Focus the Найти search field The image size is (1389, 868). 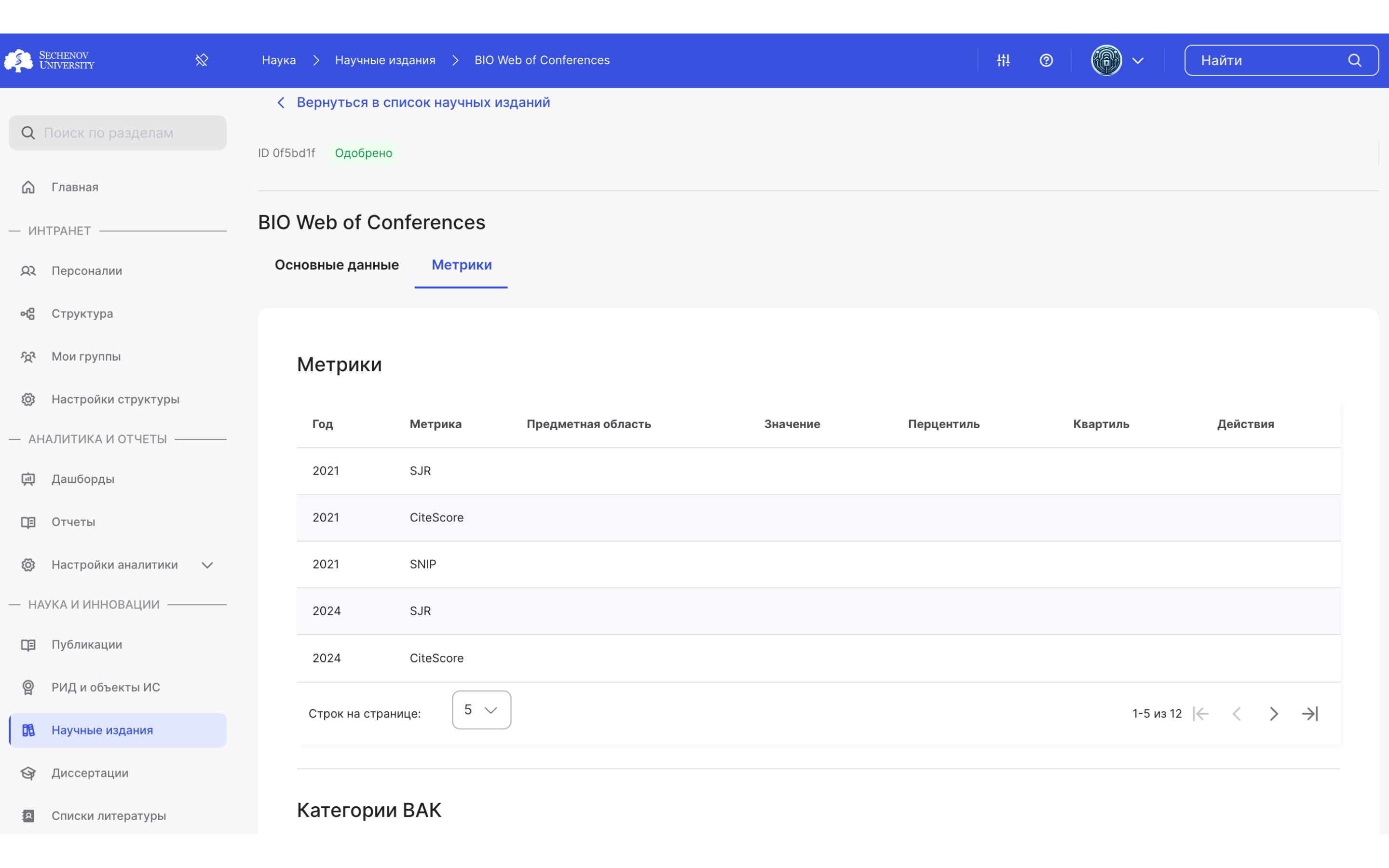tap(1281, 60)
